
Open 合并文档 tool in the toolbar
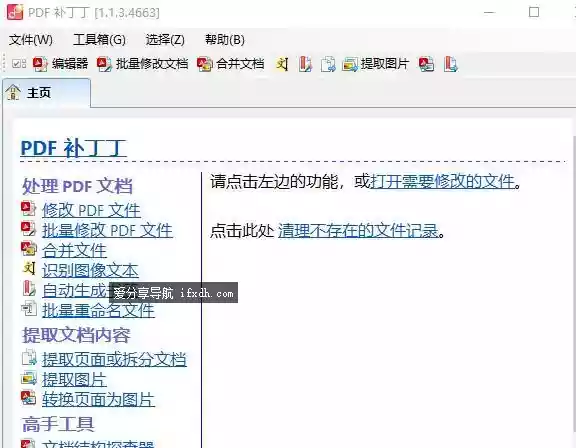tap(231, 64)
